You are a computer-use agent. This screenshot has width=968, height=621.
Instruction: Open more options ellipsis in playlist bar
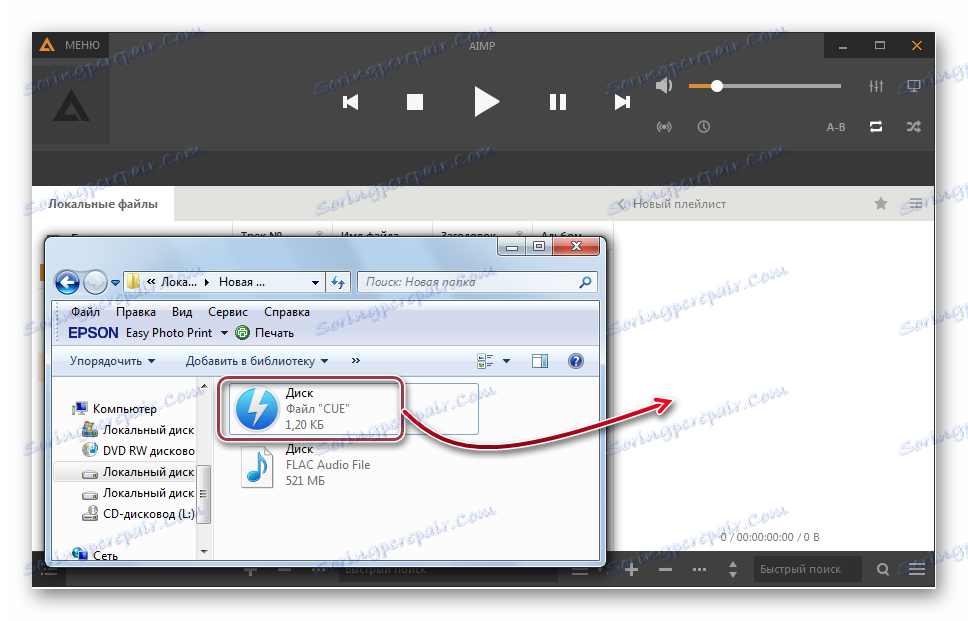[x=699, y=569]
